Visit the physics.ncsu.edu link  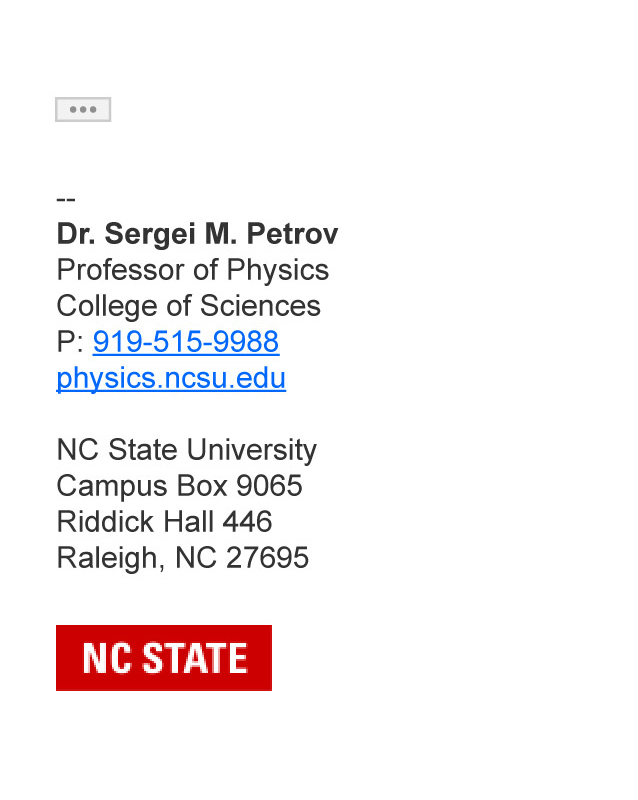[x=171, y=378]
